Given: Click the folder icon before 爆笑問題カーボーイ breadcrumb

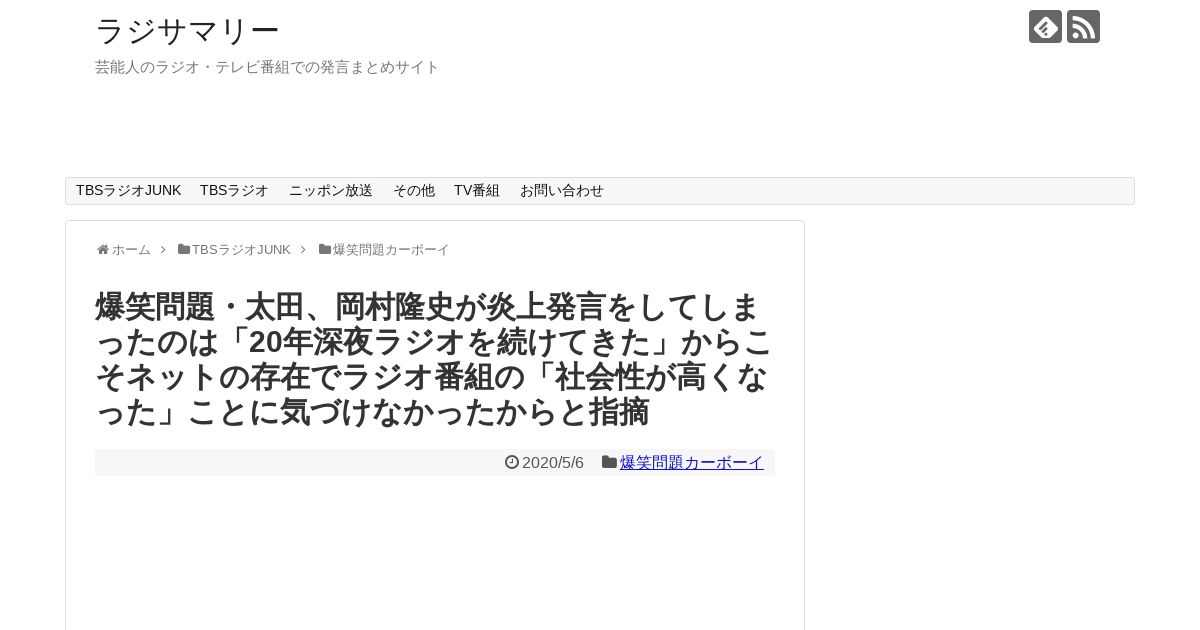Looking at the screenshot, I should pos(325,250).
